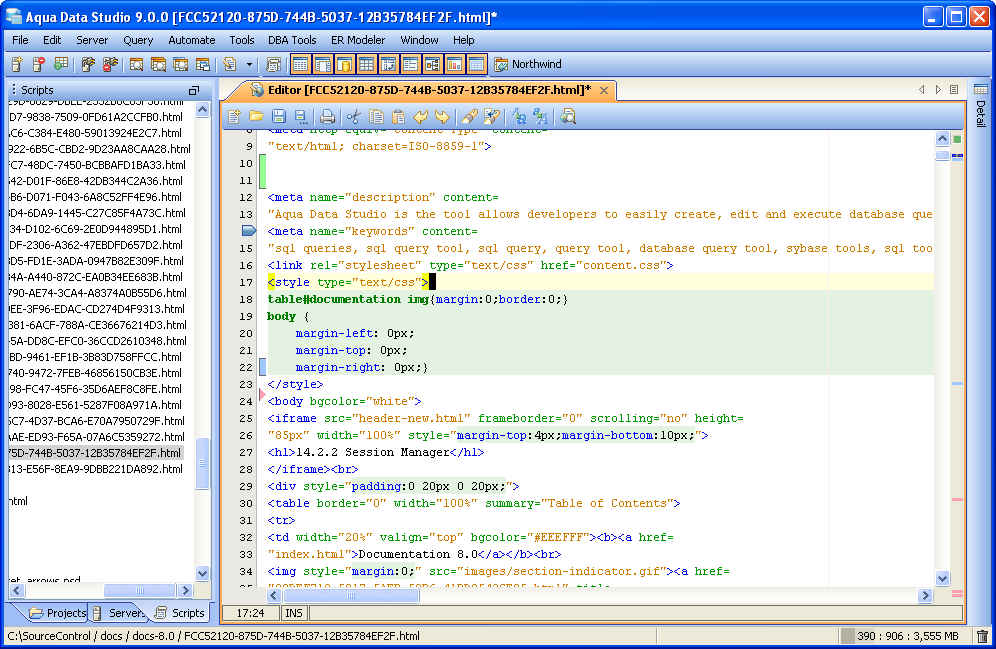Toggle the first highlighted window layout button
996x649 pixels.
[x=300, y=65]
